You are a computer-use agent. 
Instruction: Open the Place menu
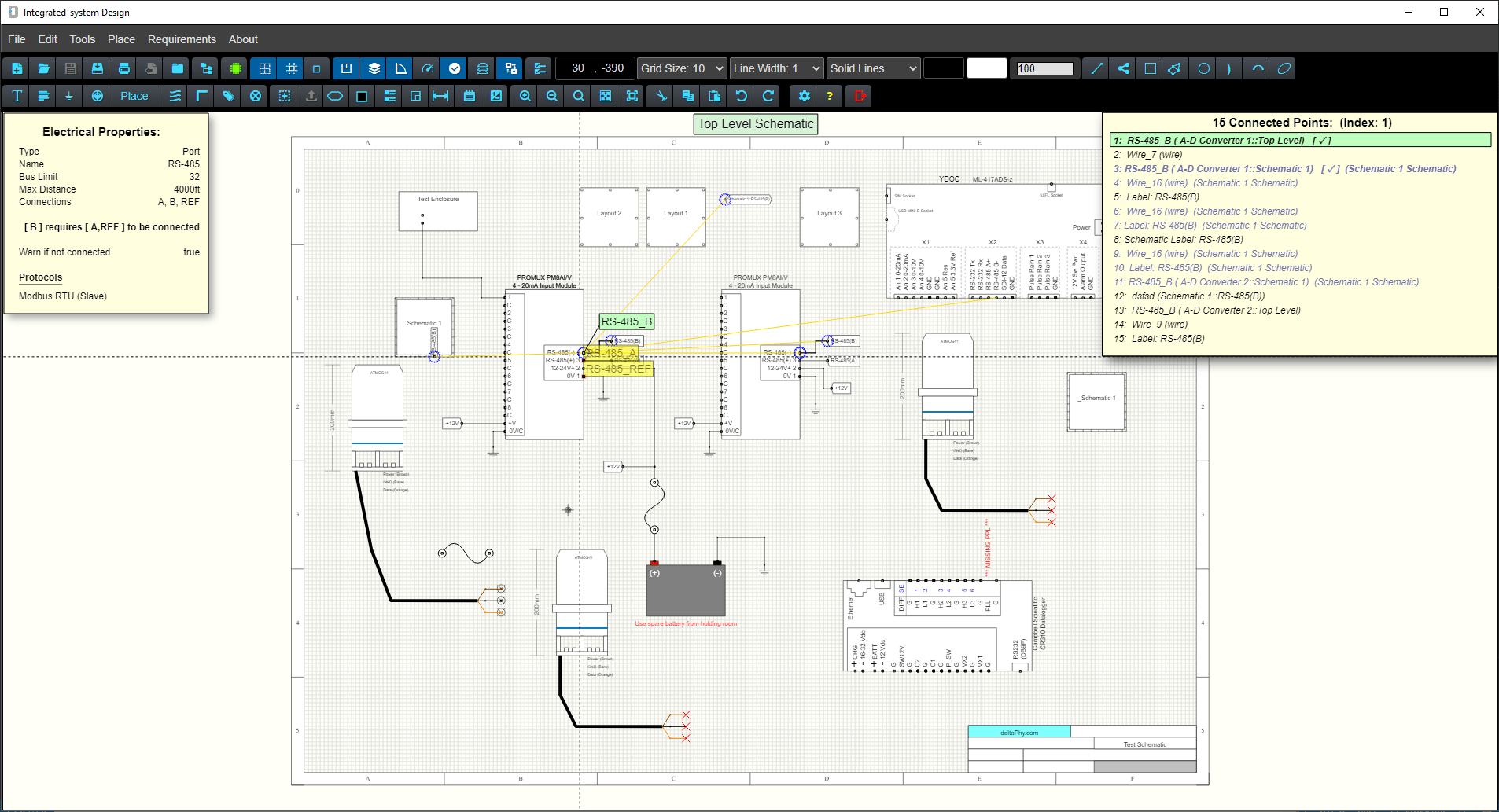(x=121, y=39)
